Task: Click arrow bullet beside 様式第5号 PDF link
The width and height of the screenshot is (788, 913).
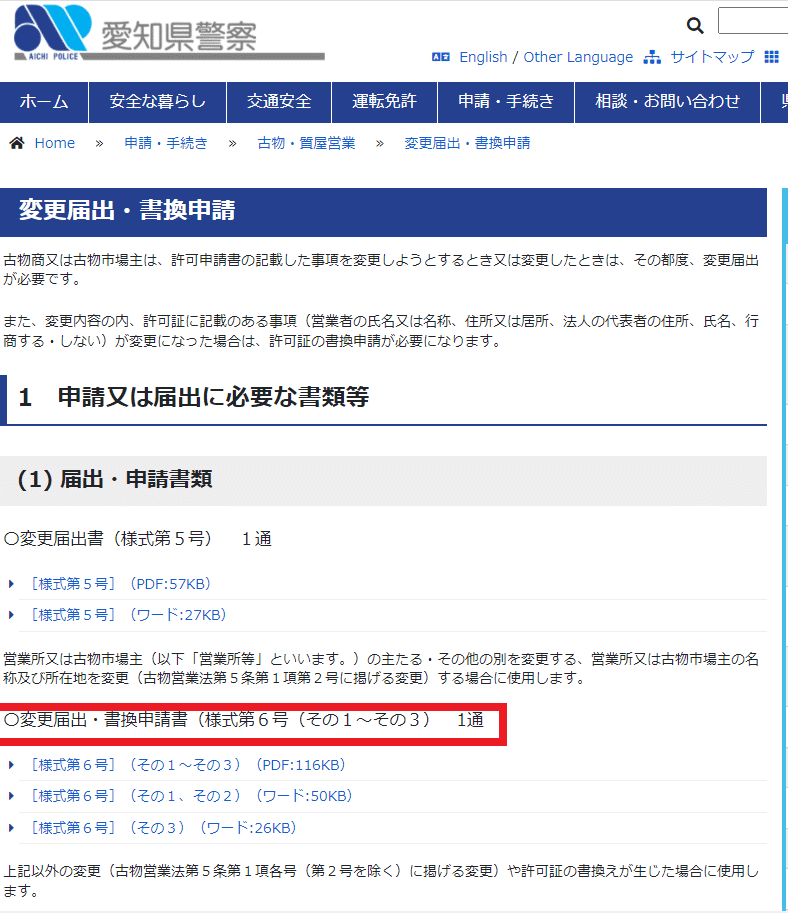Action: [x=11, y=584]
